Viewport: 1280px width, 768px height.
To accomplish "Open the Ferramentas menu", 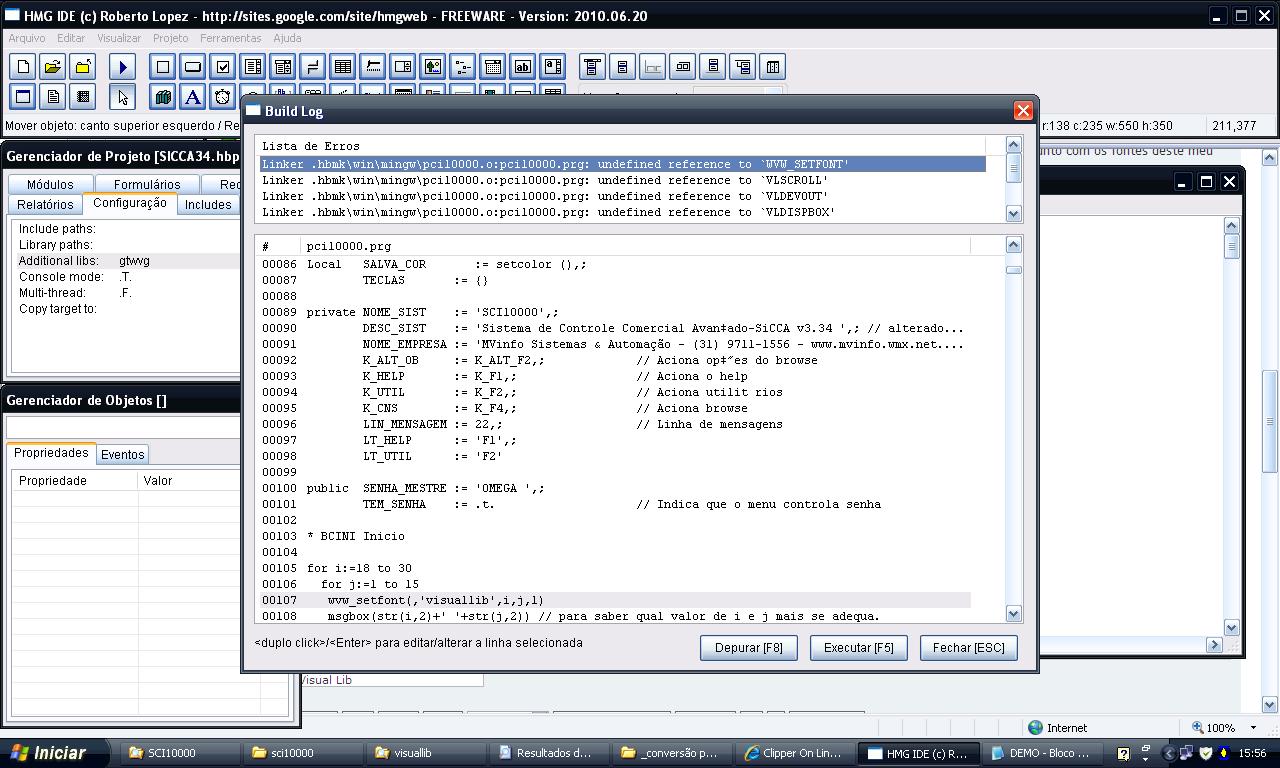I will pos(230,38).
